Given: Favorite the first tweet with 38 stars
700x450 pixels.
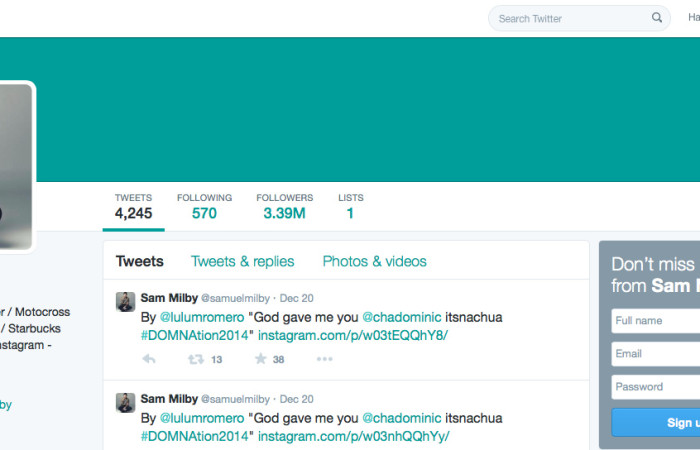Looking at the screenshot, I should [x=261, y=358].
